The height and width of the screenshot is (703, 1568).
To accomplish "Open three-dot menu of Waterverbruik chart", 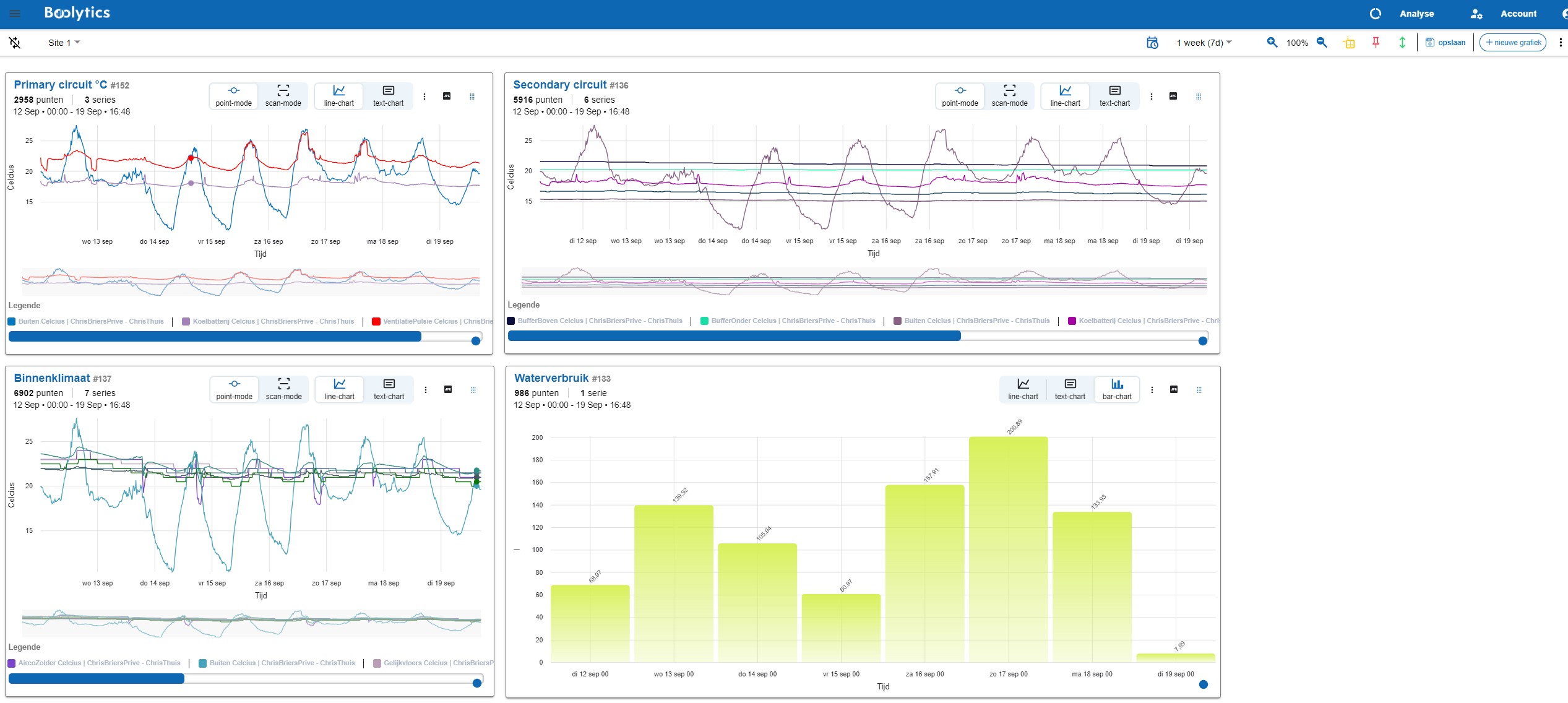I will pos(1152,390).
